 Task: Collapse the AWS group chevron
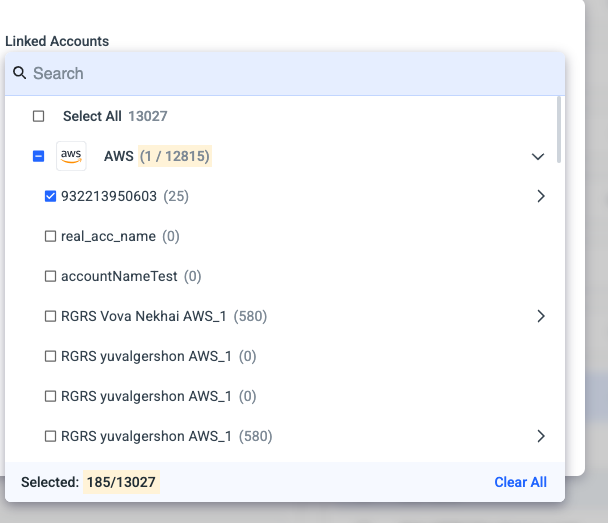click(x=538, y=156)
